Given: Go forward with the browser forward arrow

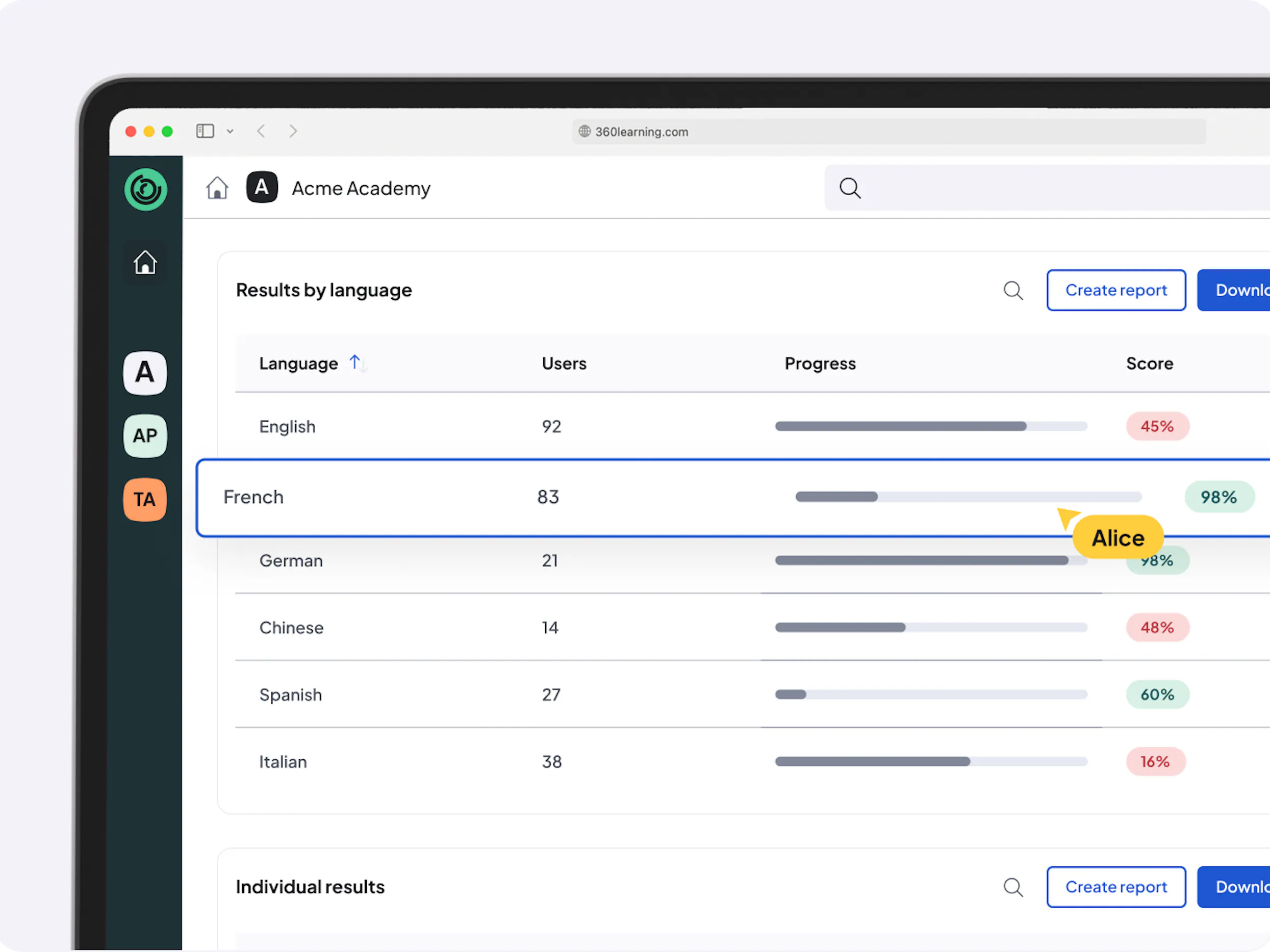Looking at the screenshot, I should click(293, 132).
